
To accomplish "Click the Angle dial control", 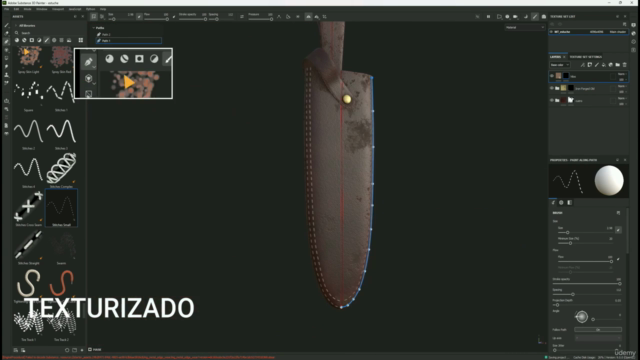I will tap(582, 316).
